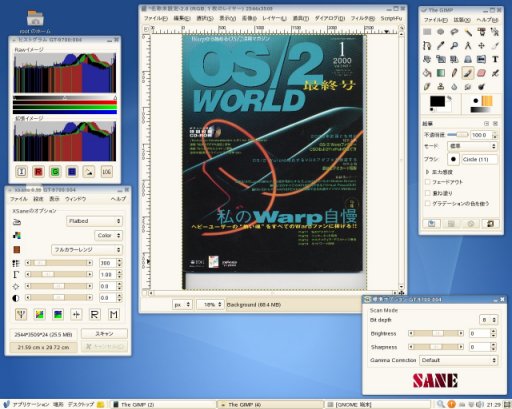The height and width of the screenshot is (409, 512).
Task: Open the Gamma Correction Default dropdown
Action: coord(458,360)
